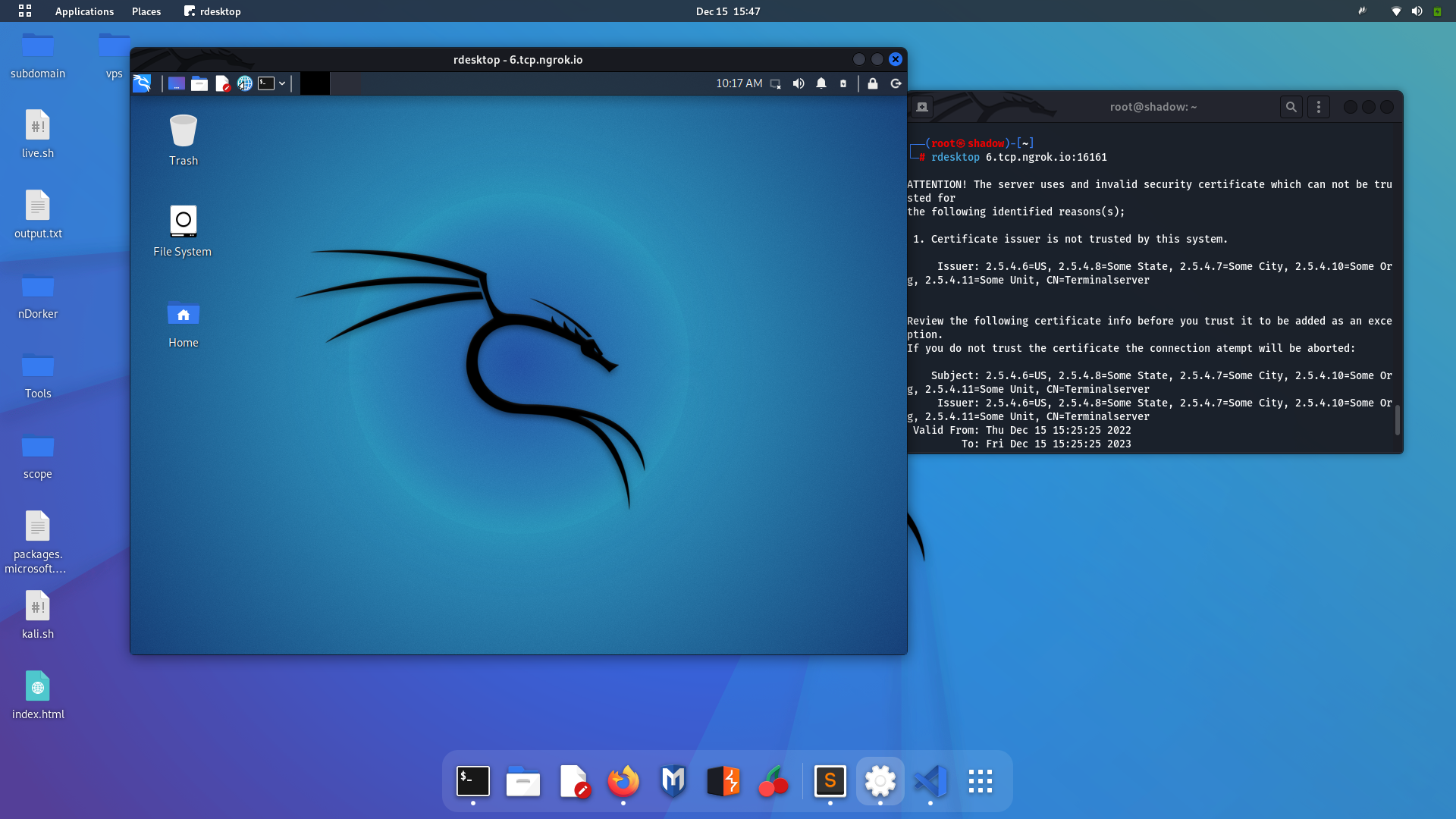Open the Places menu
The height and width of the screenshot is (819, 1456).
(x=146, y=11)
